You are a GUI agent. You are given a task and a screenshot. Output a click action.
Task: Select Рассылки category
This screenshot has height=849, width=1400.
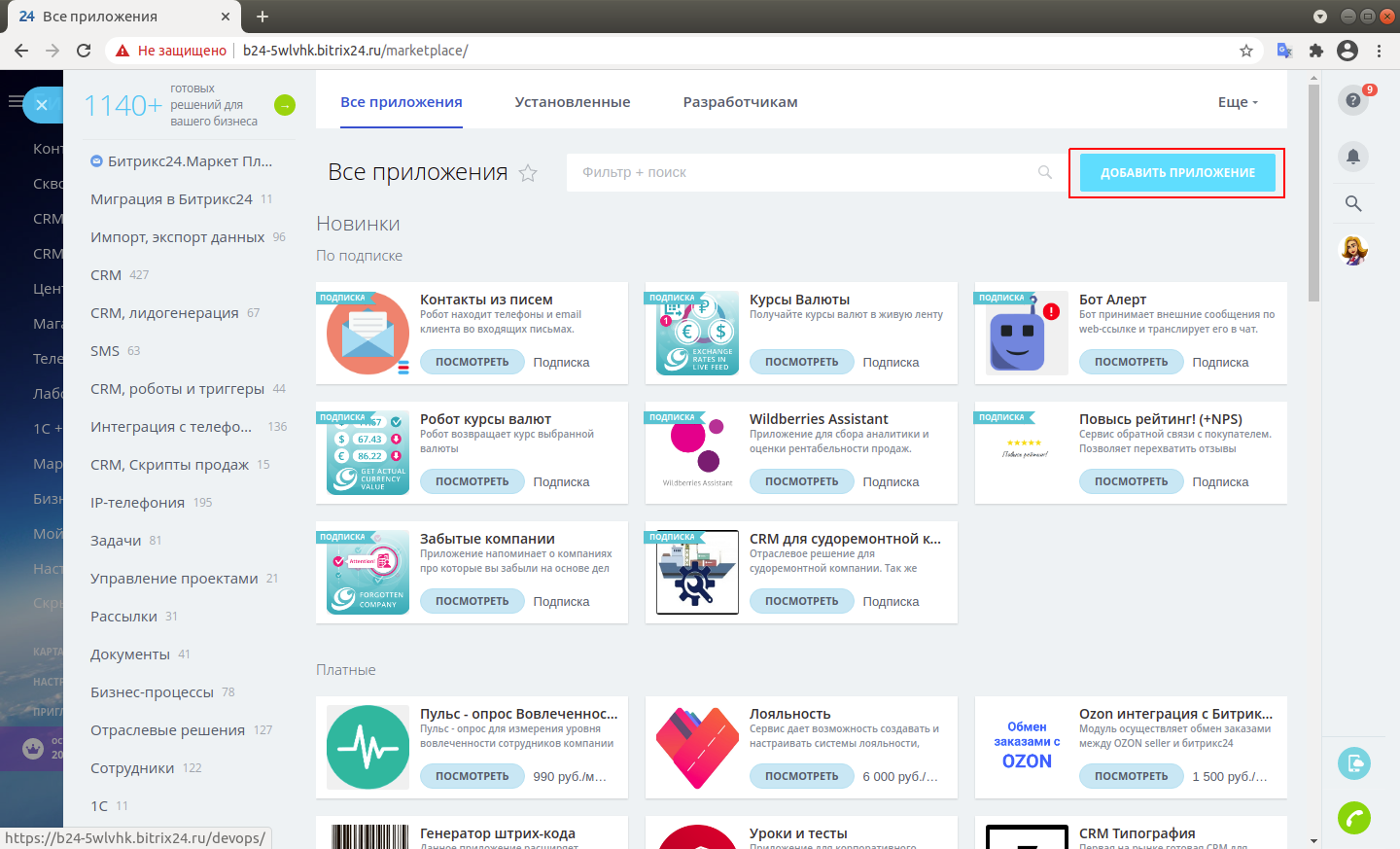(123, 617)
